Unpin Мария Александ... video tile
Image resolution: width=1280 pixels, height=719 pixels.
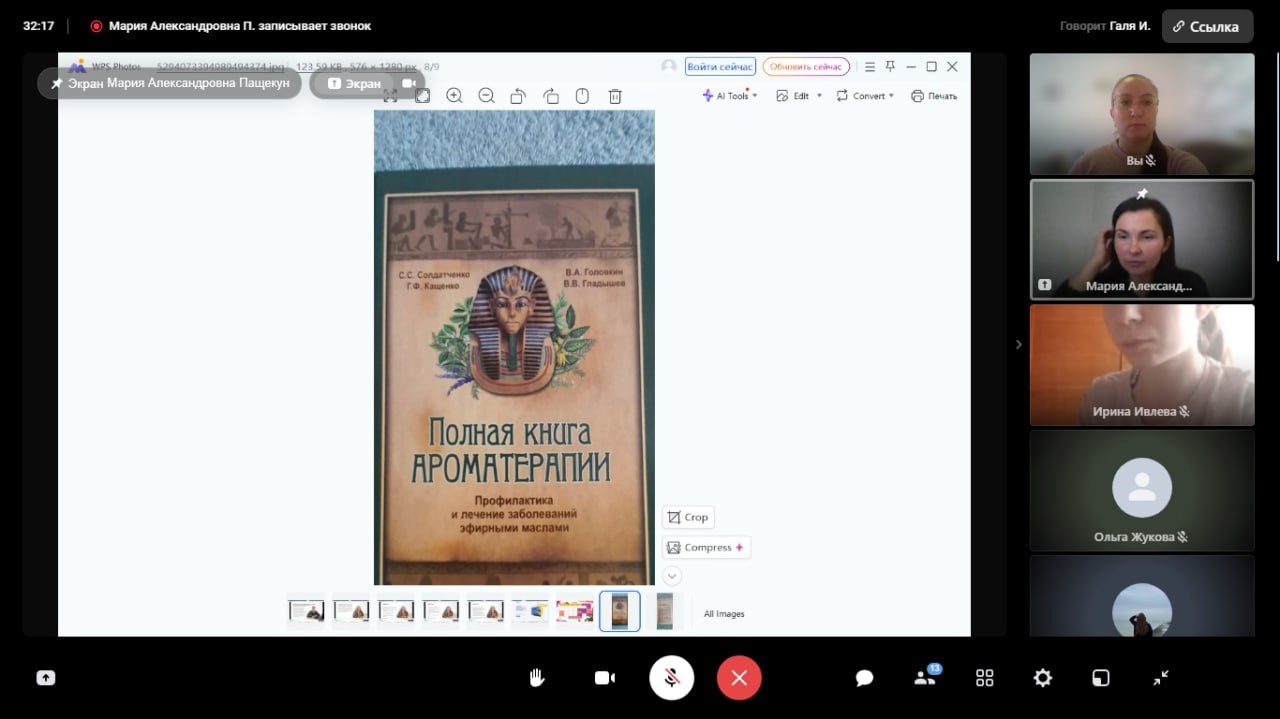click(x=1142, y=194)
